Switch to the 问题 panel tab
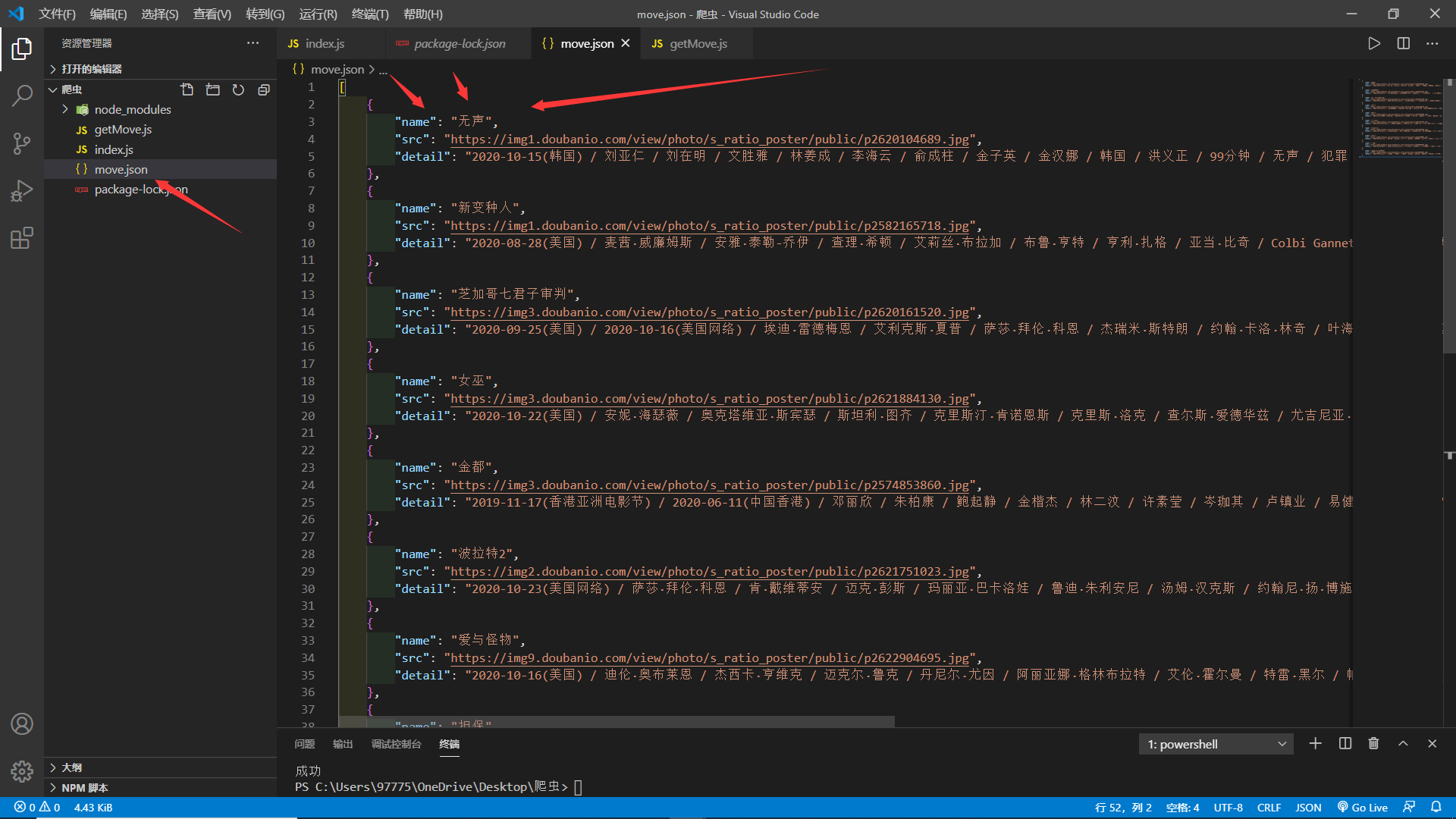1456x819 pixels. (304, 744)
